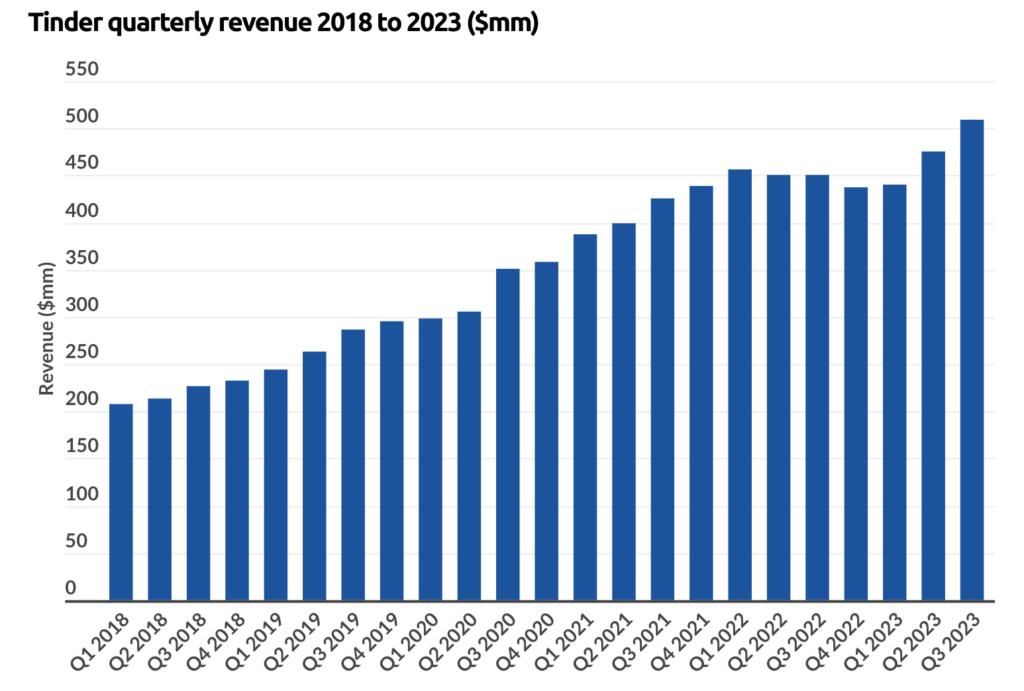Click the 'Q1 2023' x-axis label
Viewport: 1024px width, 691px height.
coord(874,642)
